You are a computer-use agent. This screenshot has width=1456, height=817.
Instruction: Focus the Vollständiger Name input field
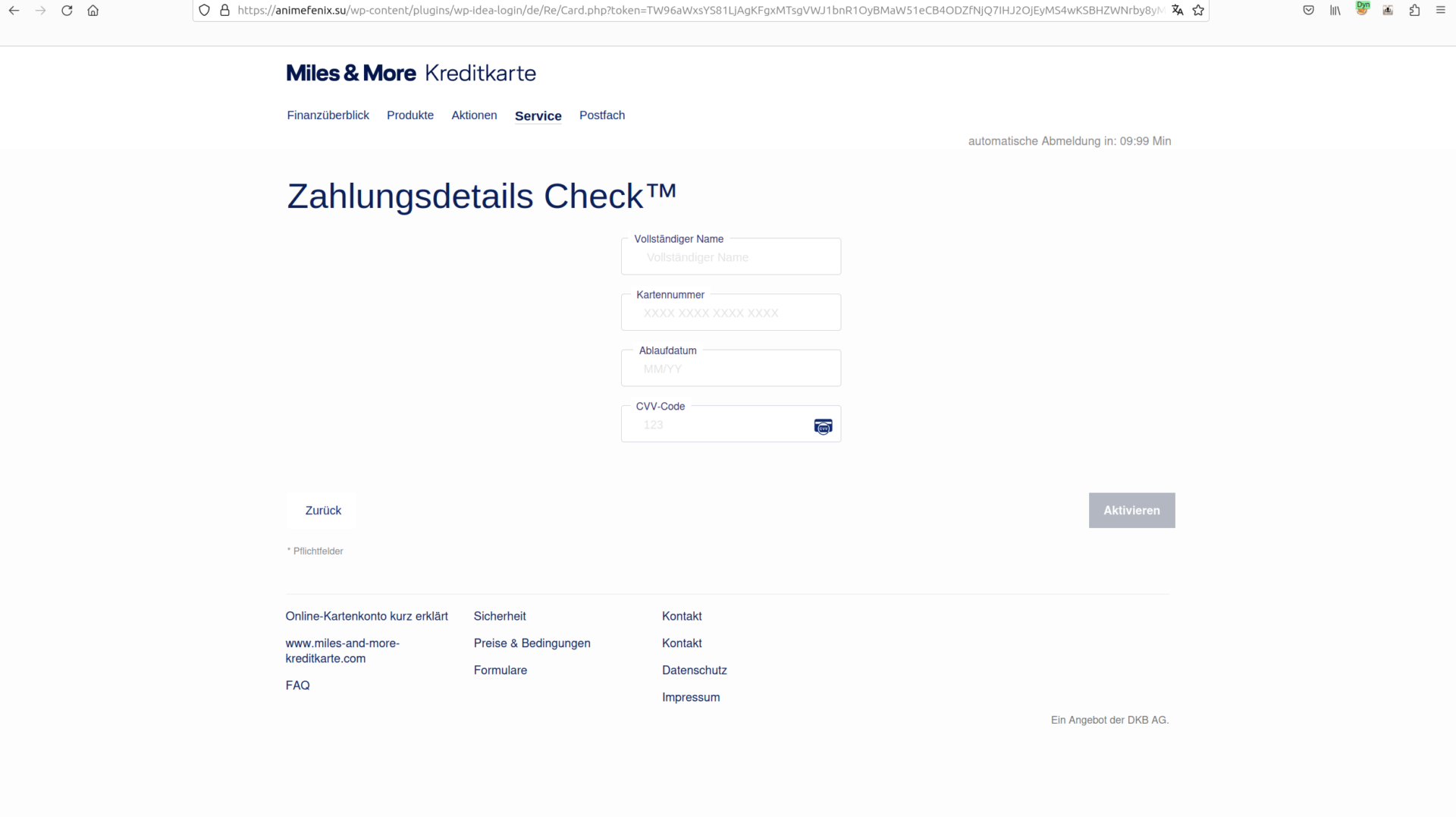pyautogui.click(x=731, y=257)
